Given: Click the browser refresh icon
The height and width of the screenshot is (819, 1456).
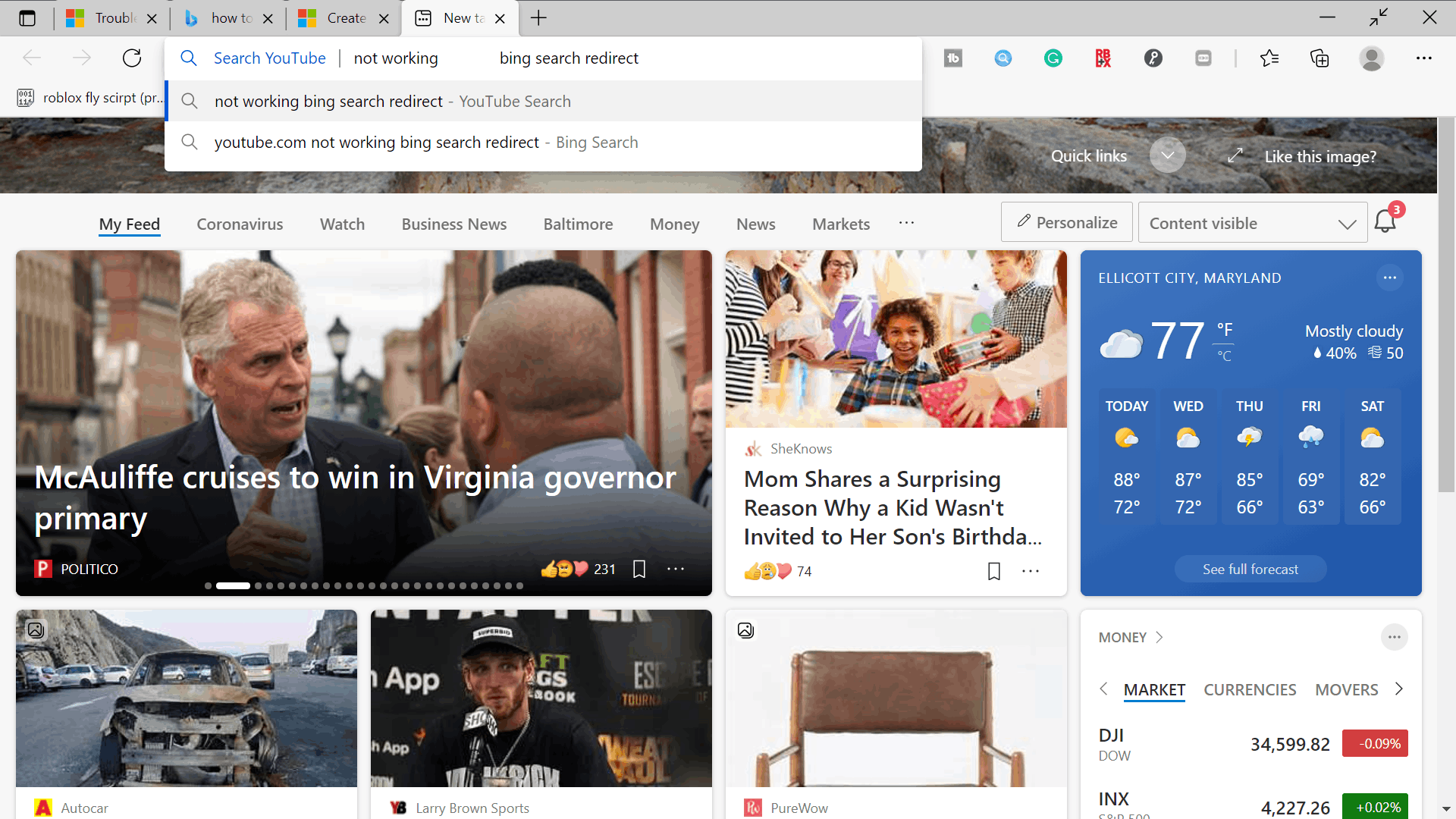Looking at the screenshot, I should click(133, 58).
